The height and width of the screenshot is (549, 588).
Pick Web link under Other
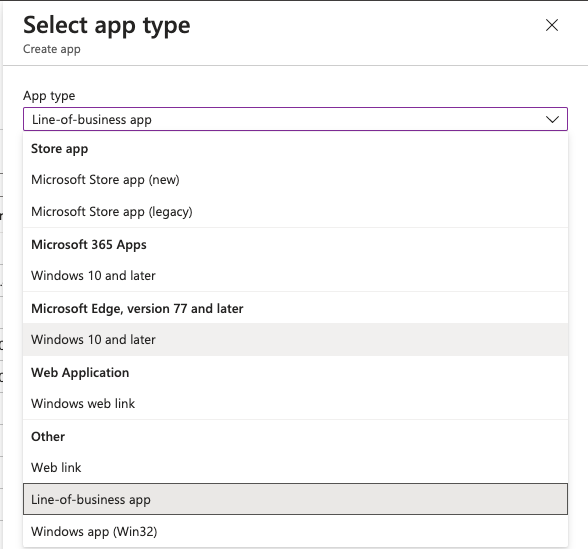click(296, 468)
